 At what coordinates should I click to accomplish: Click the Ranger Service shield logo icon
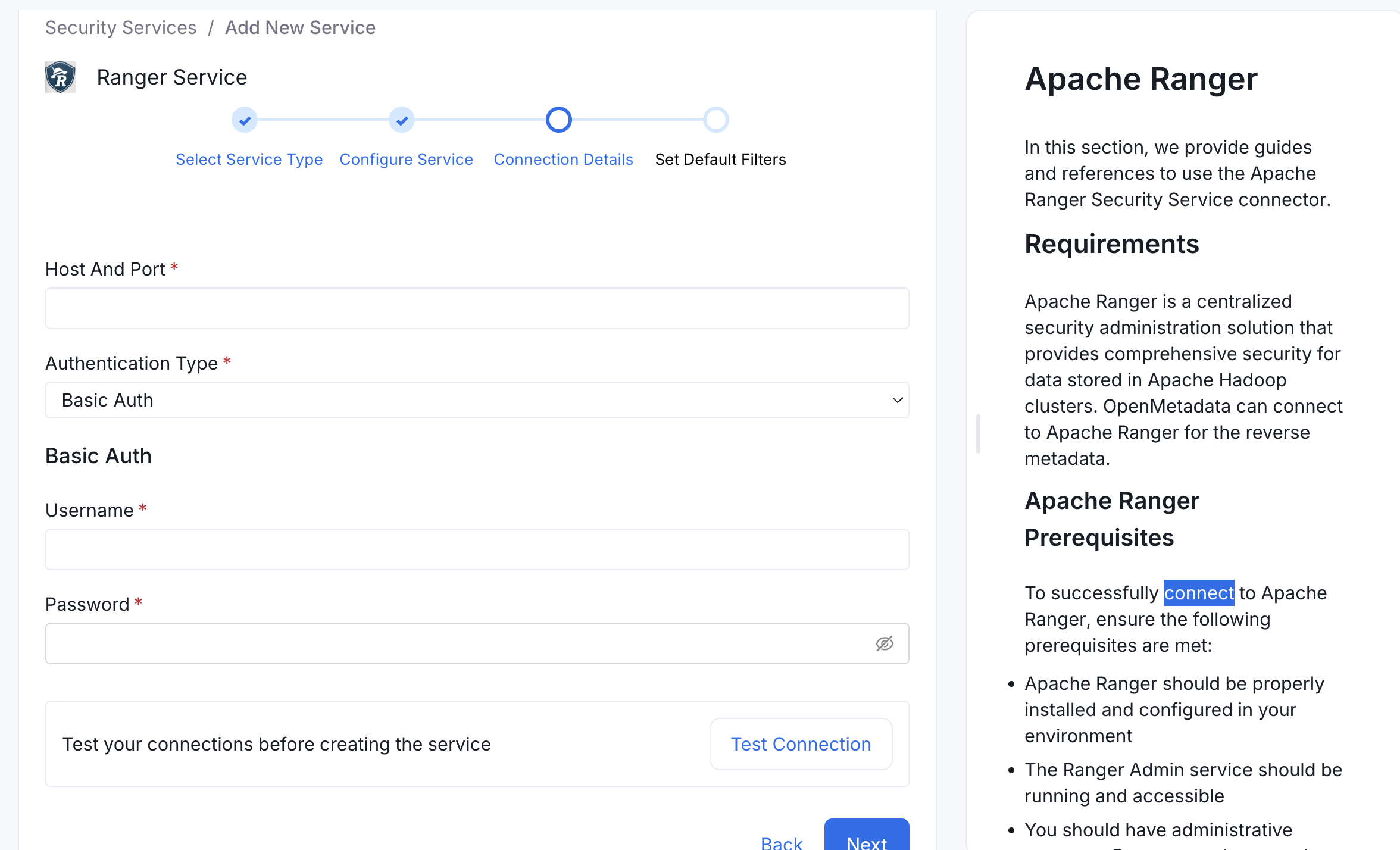(60, 76)
